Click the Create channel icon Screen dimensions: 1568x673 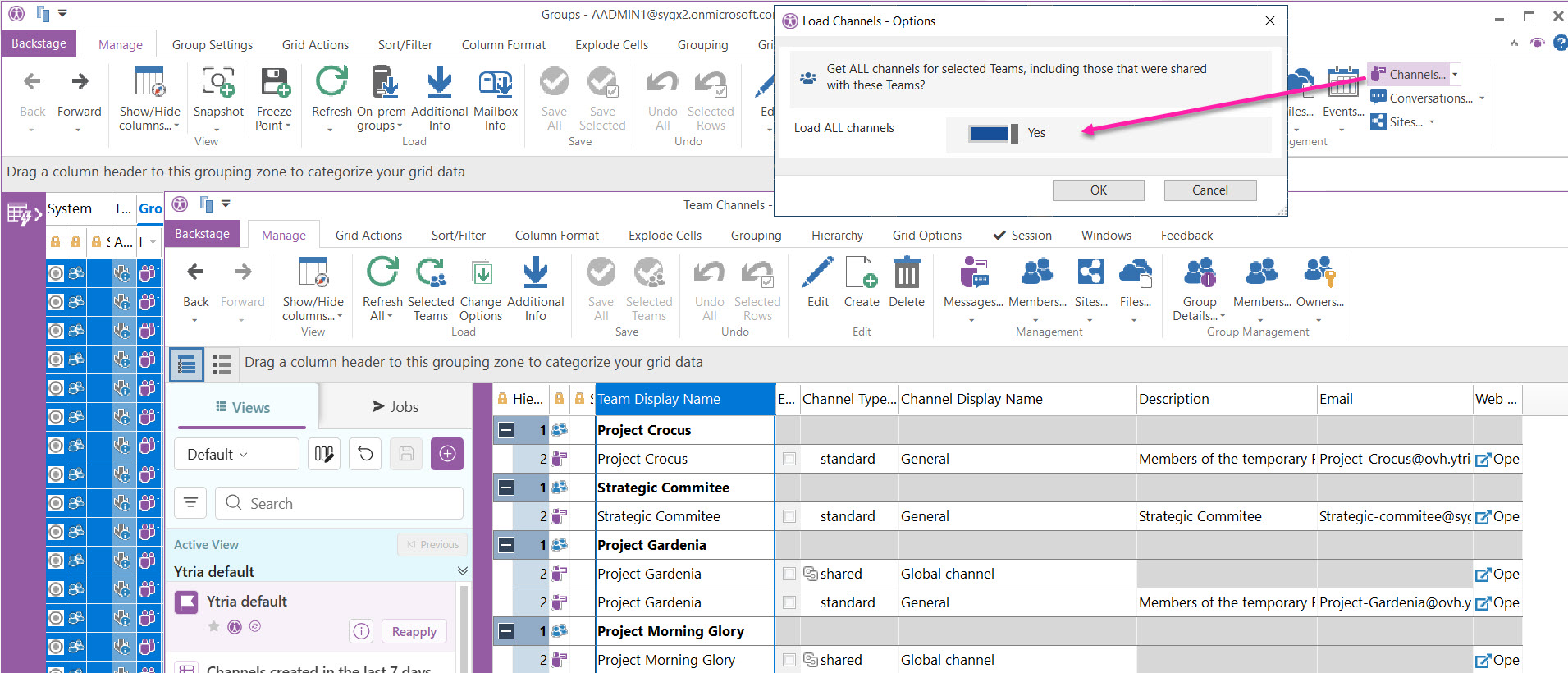pos(861,273)
